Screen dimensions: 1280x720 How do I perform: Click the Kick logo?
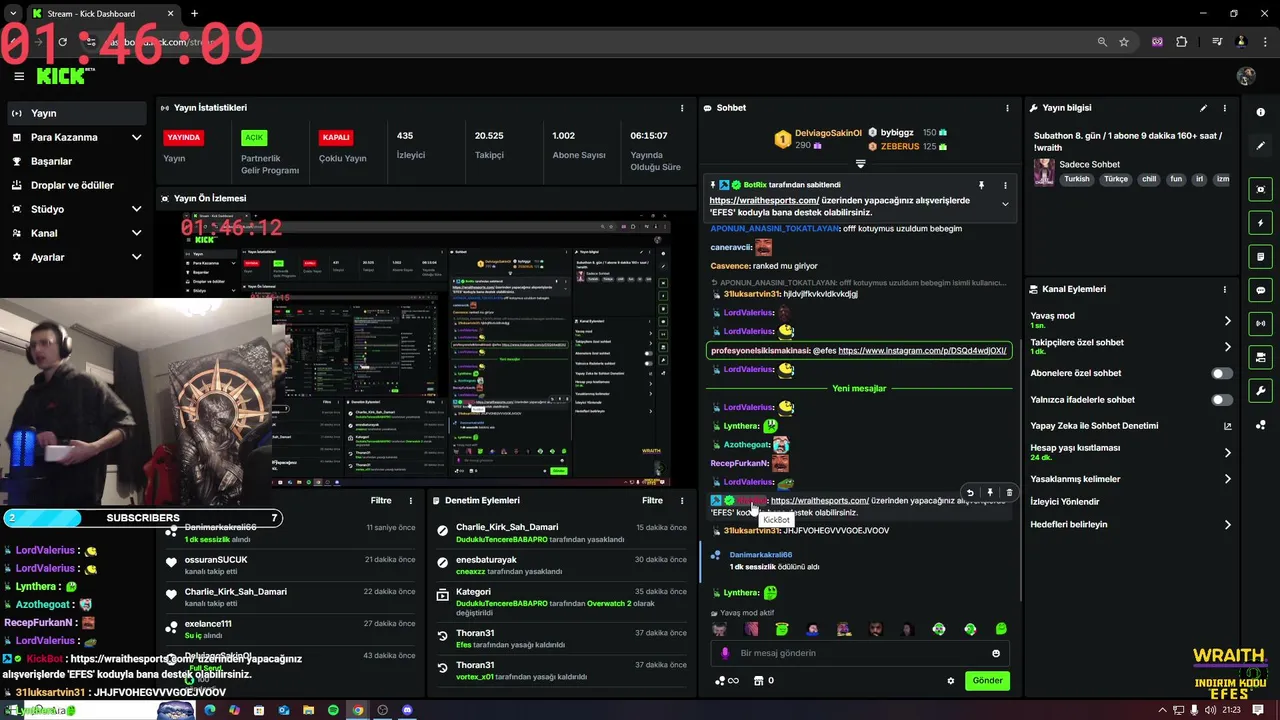point(61,76)
